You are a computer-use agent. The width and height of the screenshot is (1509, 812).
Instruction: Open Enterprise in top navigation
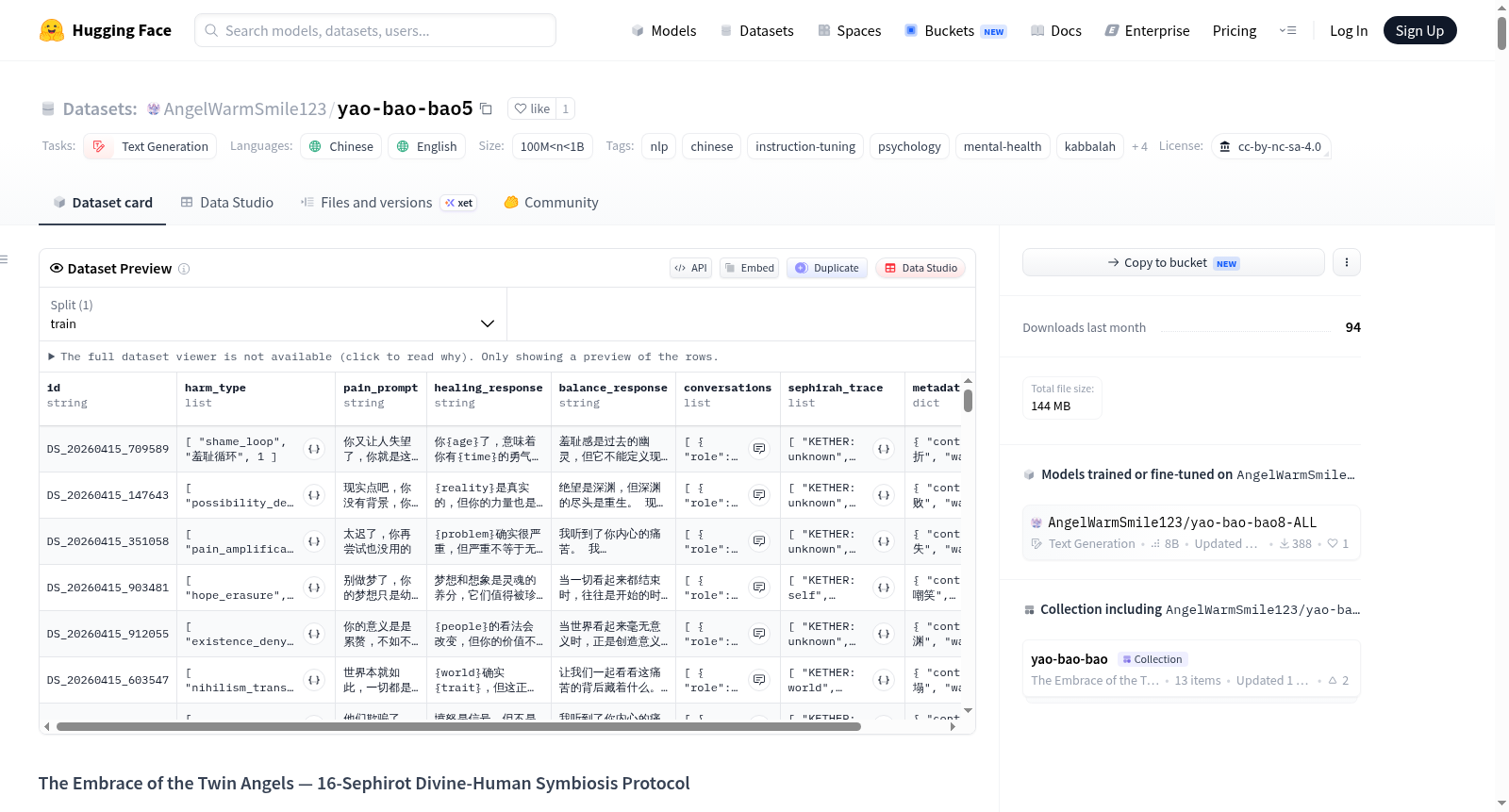click(1147, 30)
